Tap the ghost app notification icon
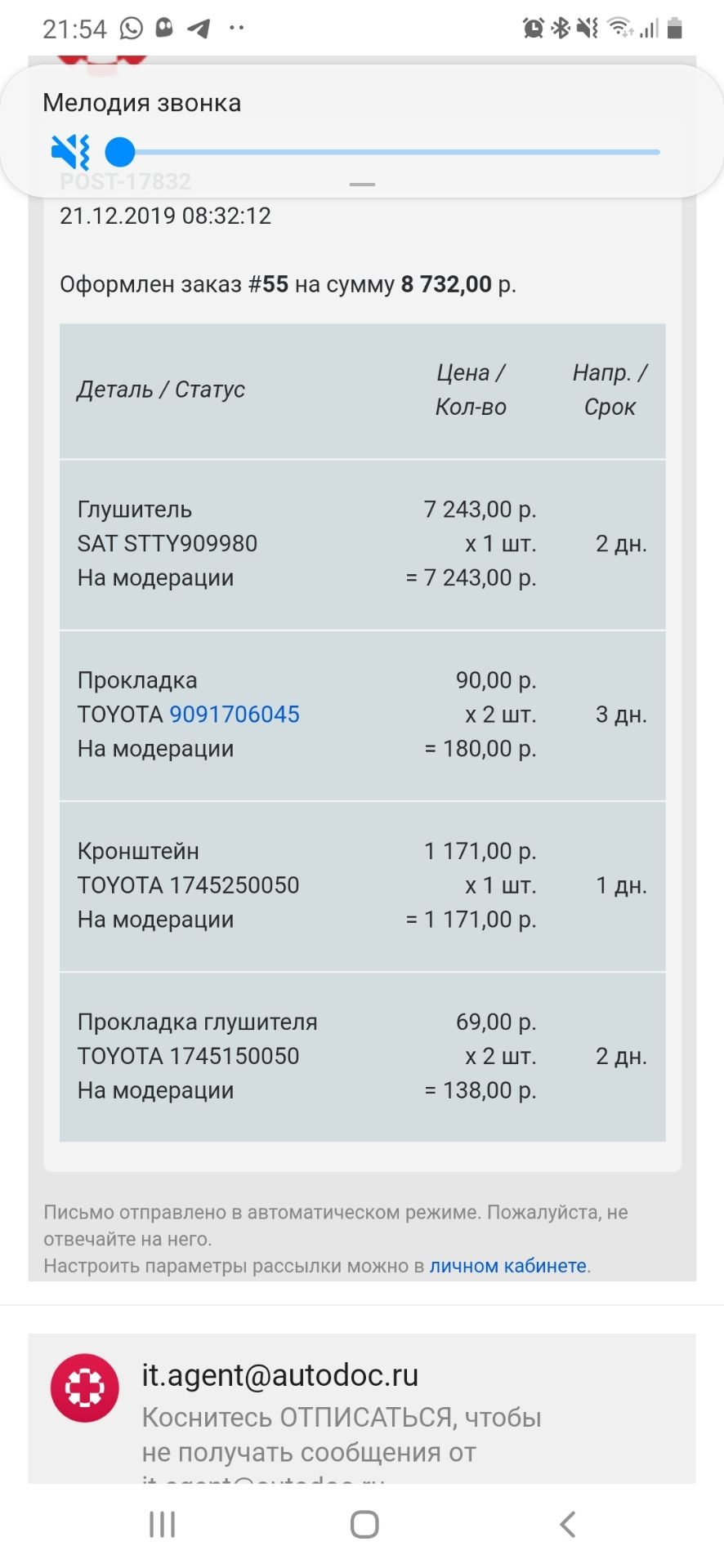 (x=165, y=29)
